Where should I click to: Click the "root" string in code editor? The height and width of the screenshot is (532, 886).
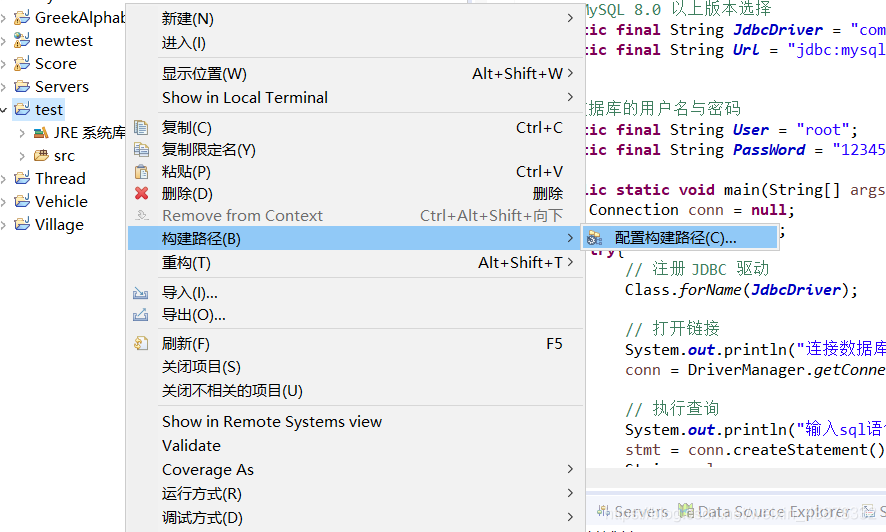pos(822,130)
